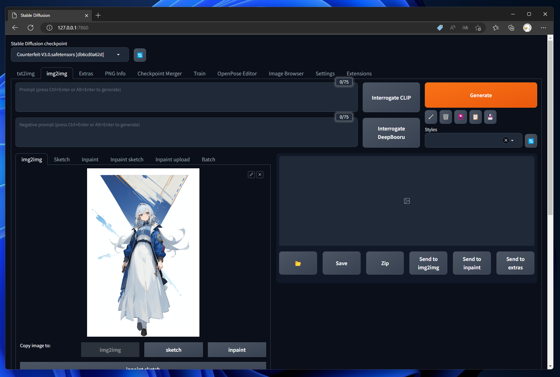Click the Zip button
560x377 pixels.
coord(385,263)
